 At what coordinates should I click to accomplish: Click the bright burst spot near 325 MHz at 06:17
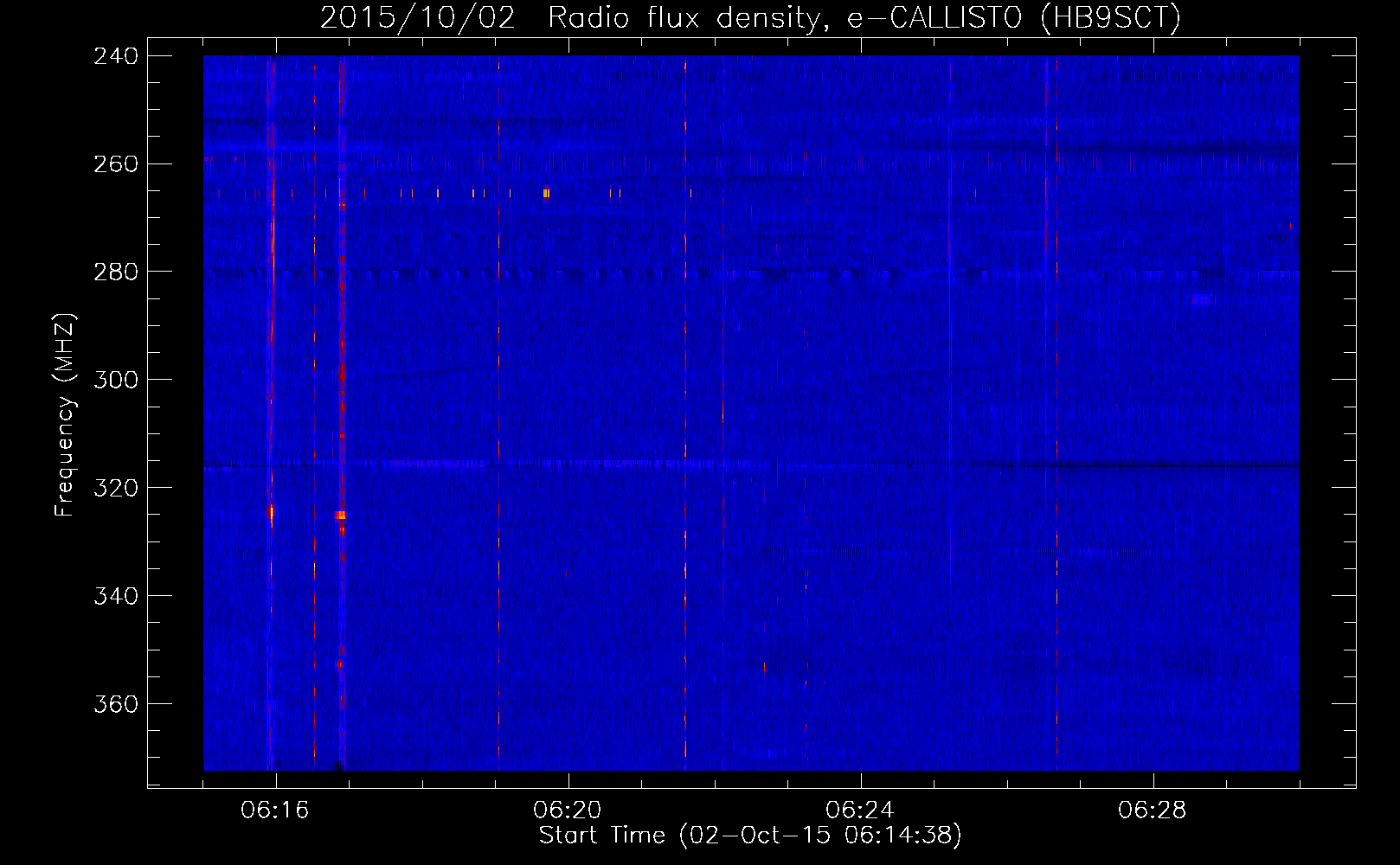(x=341, y=516)
